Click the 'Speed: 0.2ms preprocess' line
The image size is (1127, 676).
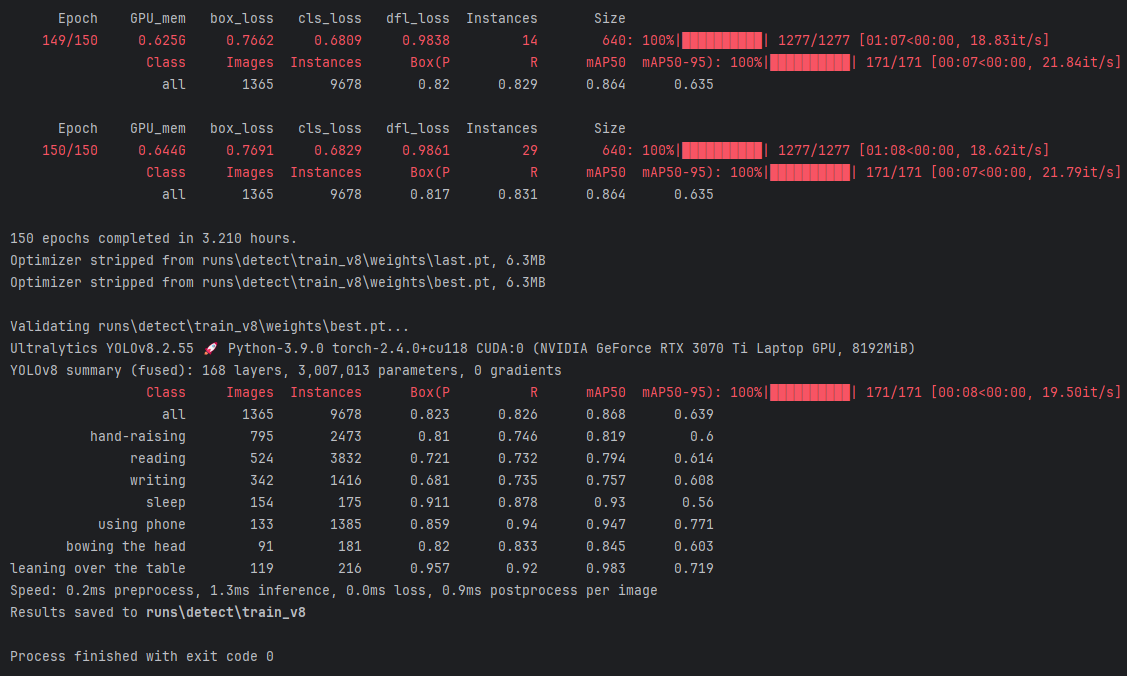coord(334,591)
